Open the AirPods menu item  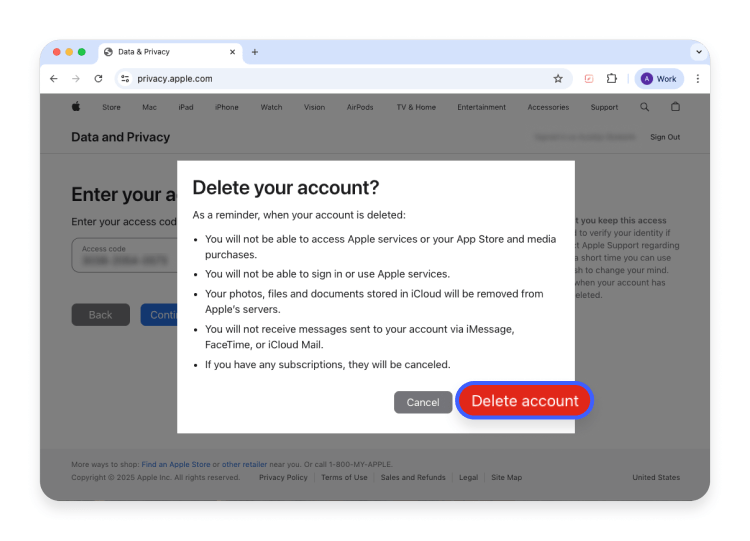click(x=360, y=107)
